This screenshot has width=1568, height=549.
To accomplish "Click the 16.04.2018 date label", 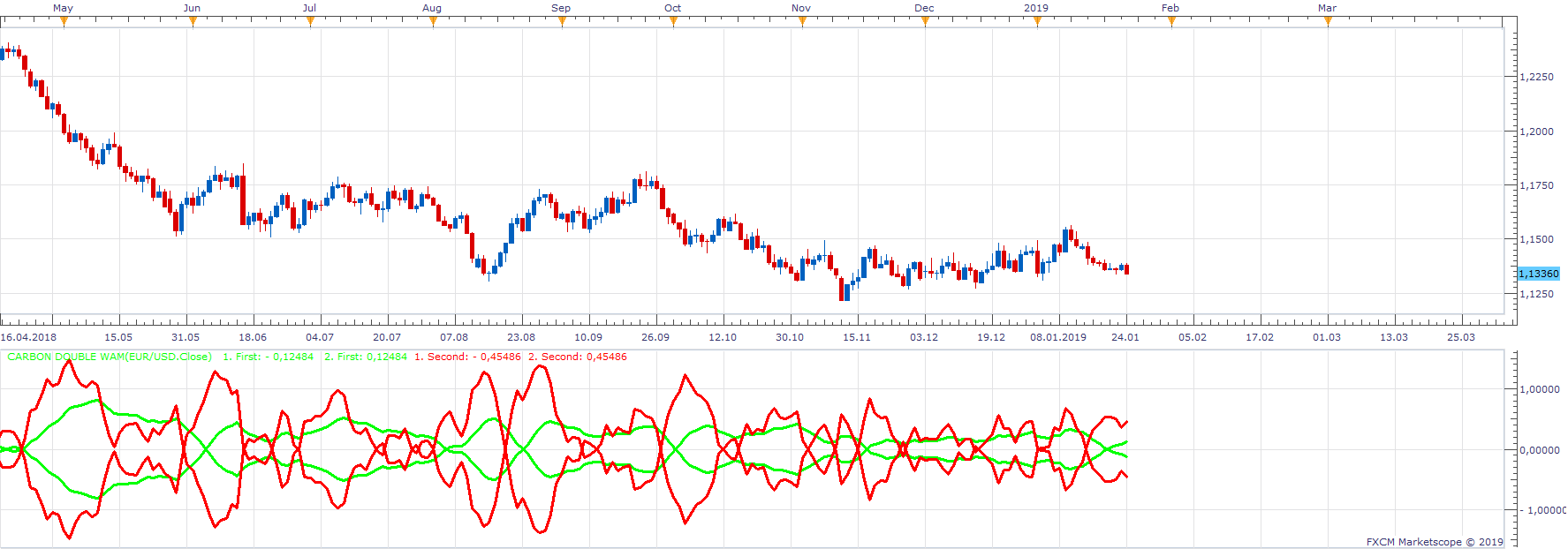I will (x=28, y=337).
